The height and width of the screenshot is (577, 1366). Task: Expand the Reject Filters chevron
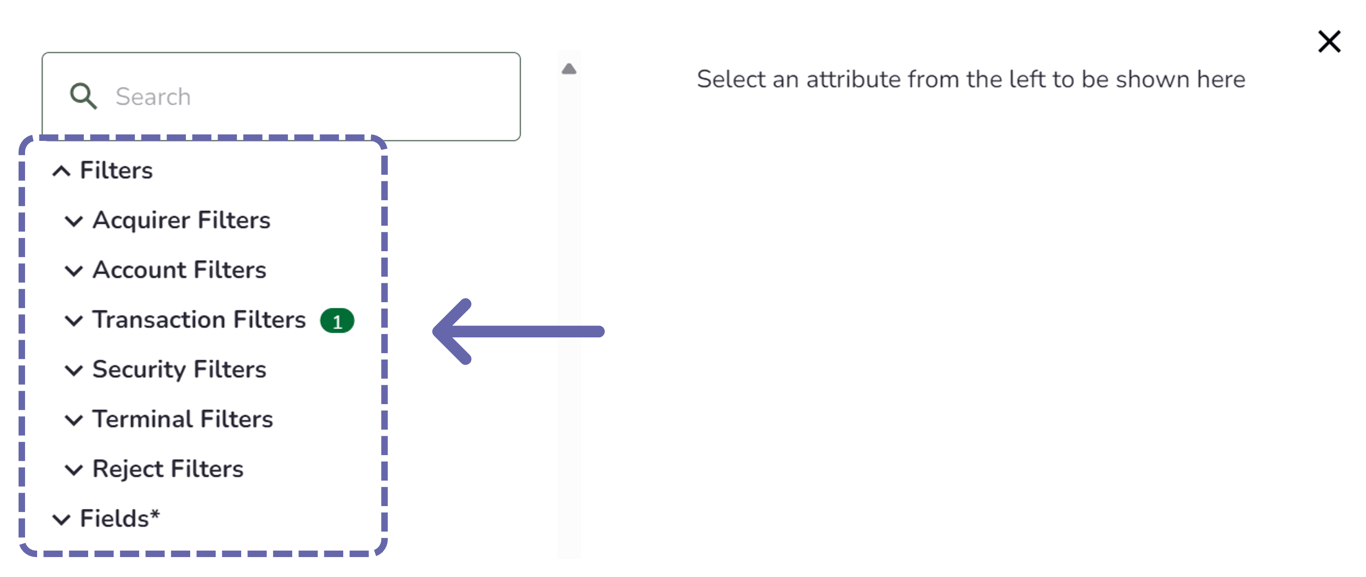click(73, 470)
